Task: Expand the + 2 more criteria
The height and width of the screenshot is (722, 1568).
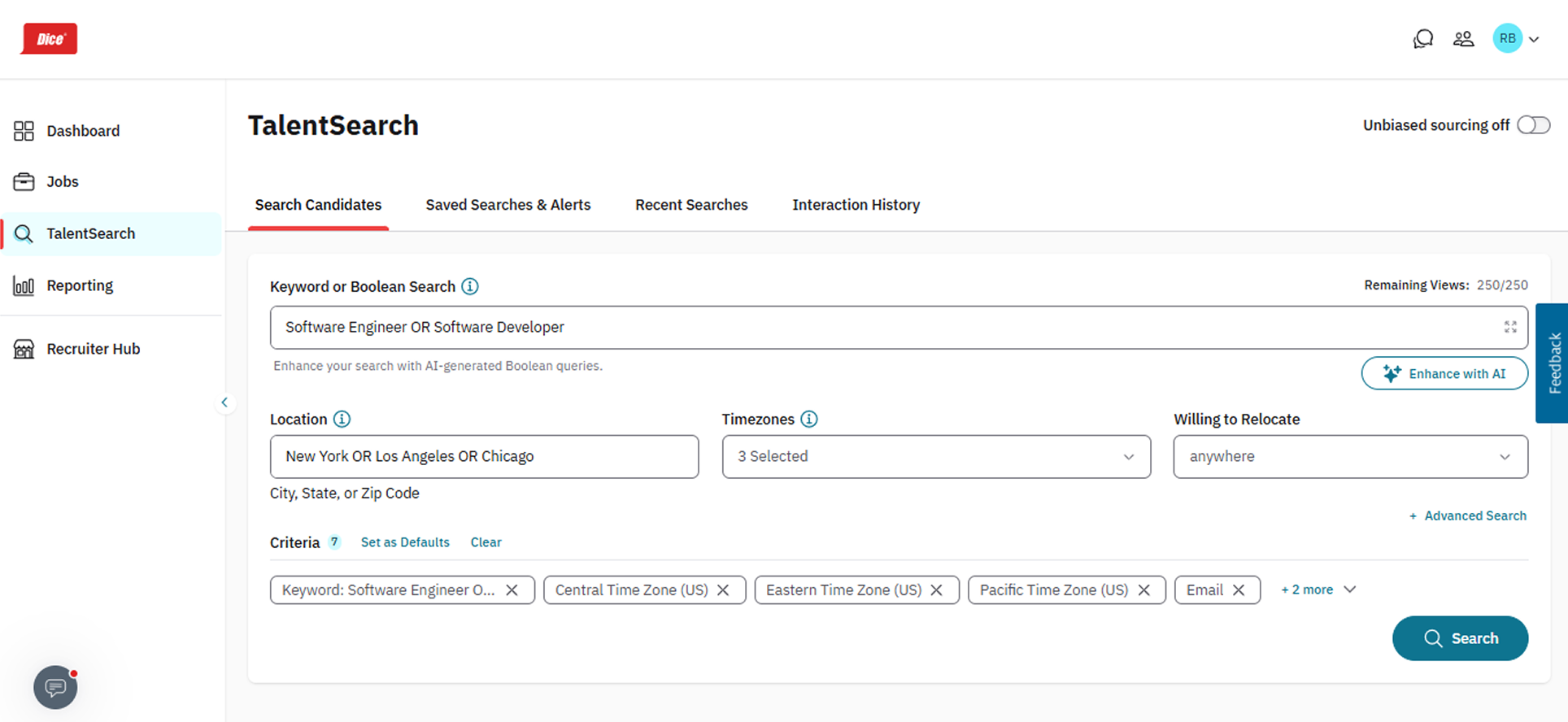Action: tap(1318, 589)
